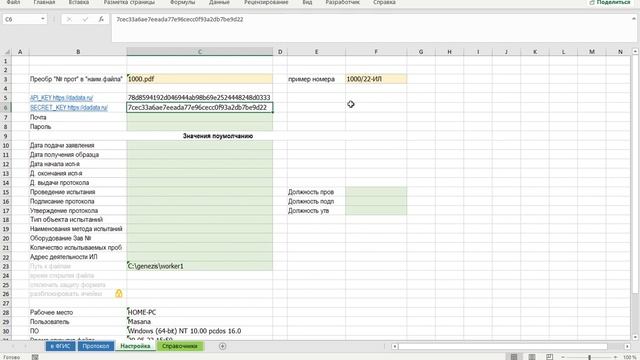The image size is (640, 360).
Task: Select cell with C:\genezis\worker1 path
Action: coord(200,266)
